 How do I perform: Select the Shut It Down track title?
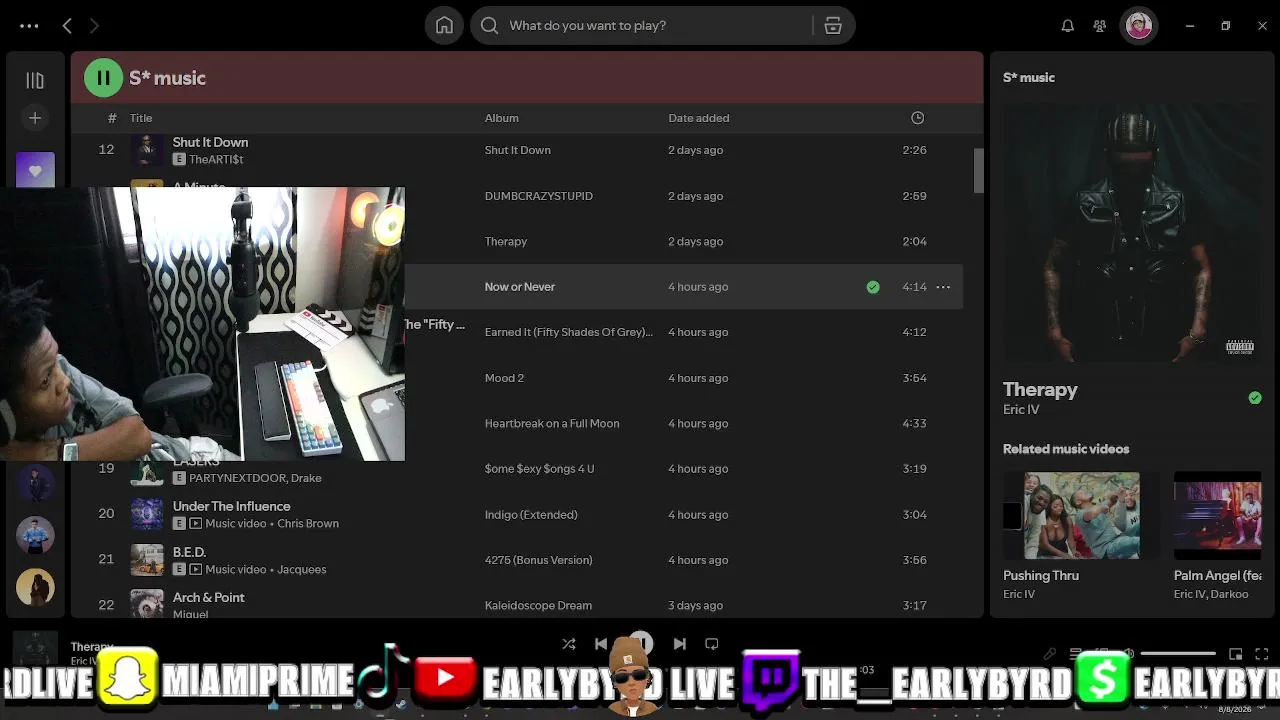tap(210, 143)
